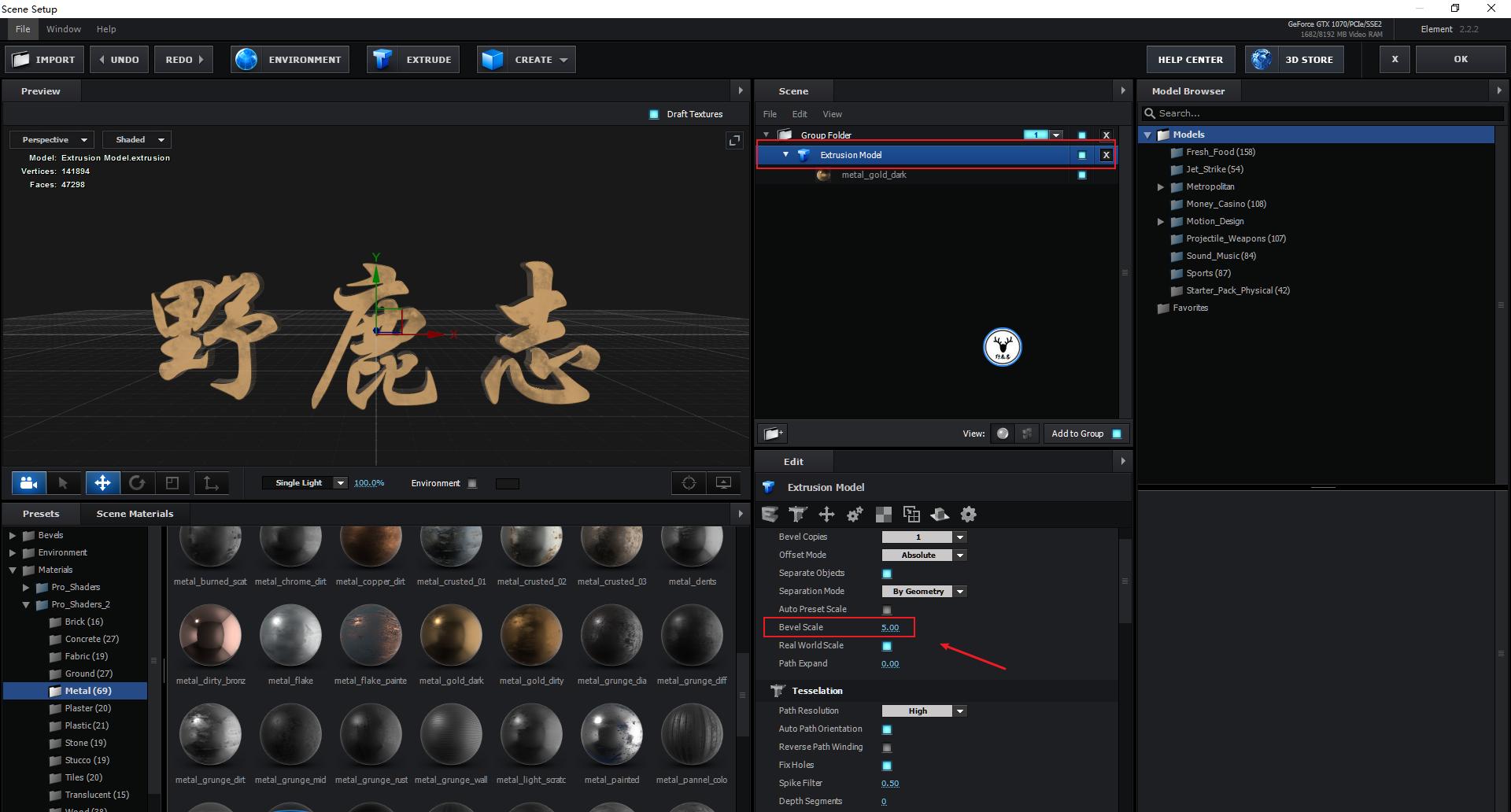Disable the Separate Objects checkbox

tap(887, 574)
